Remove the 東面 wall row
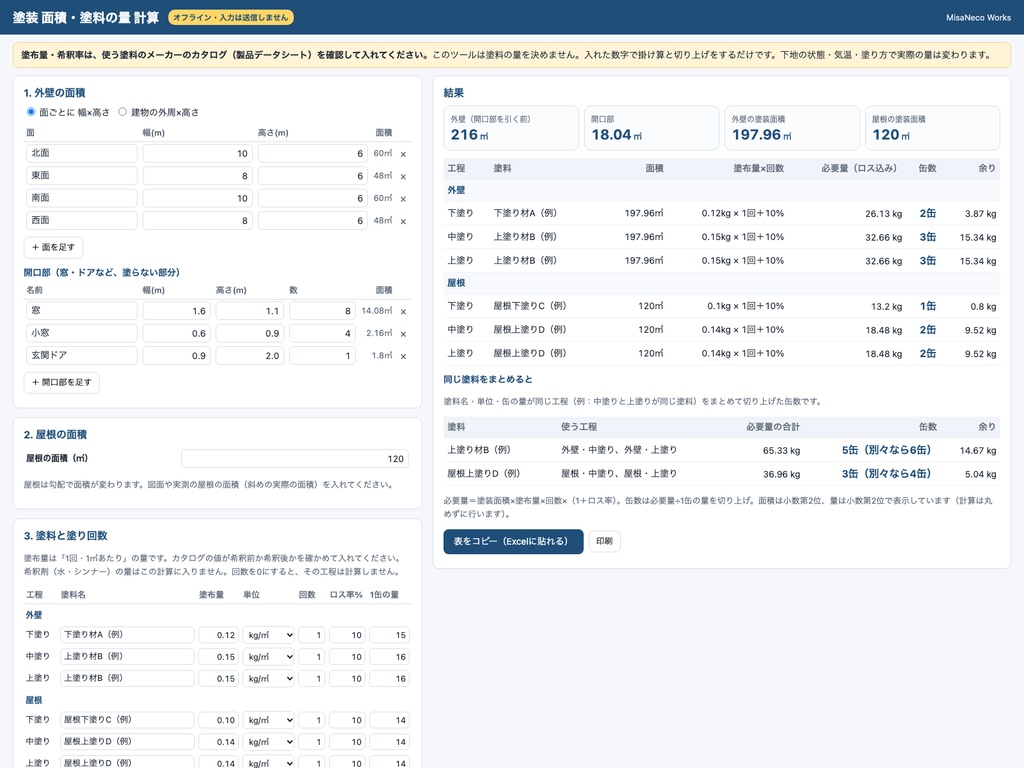This screenshot has height=768, width=1024. coord(403,176)
